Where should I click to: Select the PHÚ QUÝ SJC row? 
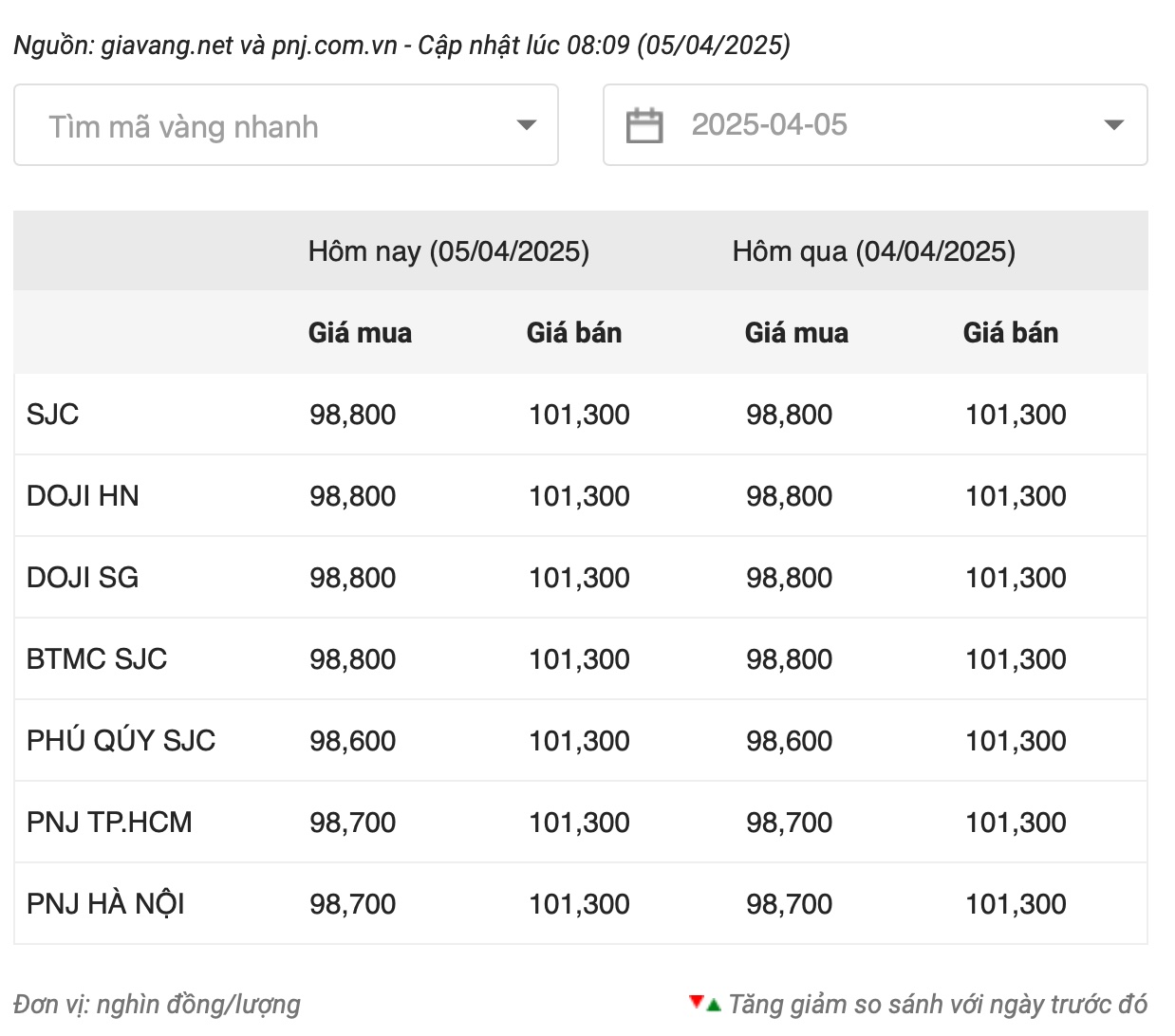[121, 741]
